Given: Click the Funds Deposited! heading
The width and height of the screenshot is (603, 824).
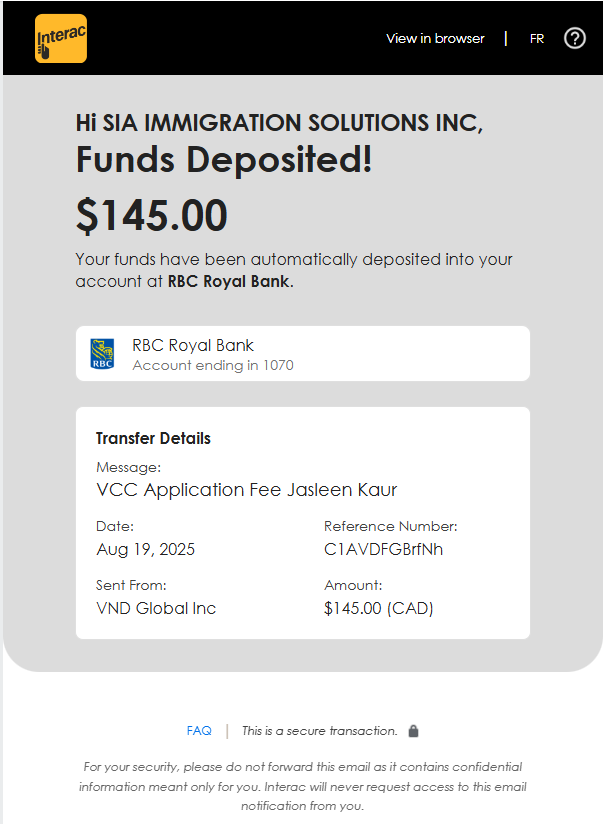Looking at the screenshot, I should (x=224, y=160).
